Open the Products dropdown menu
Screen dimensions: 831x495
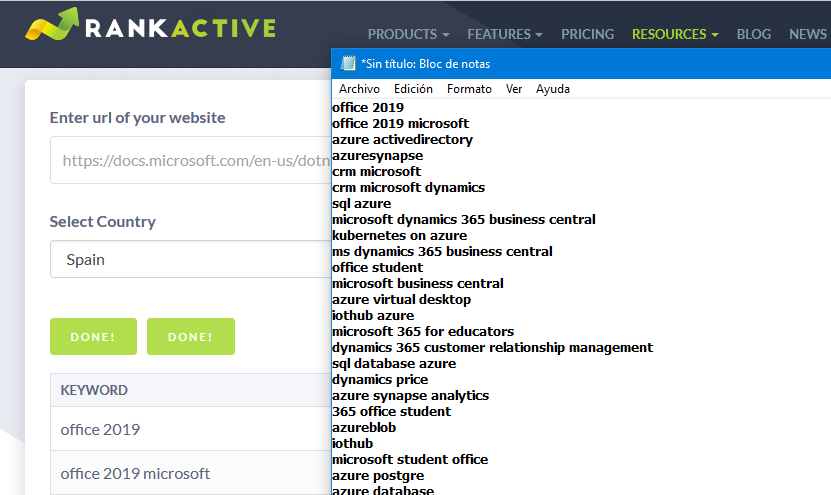408,34
